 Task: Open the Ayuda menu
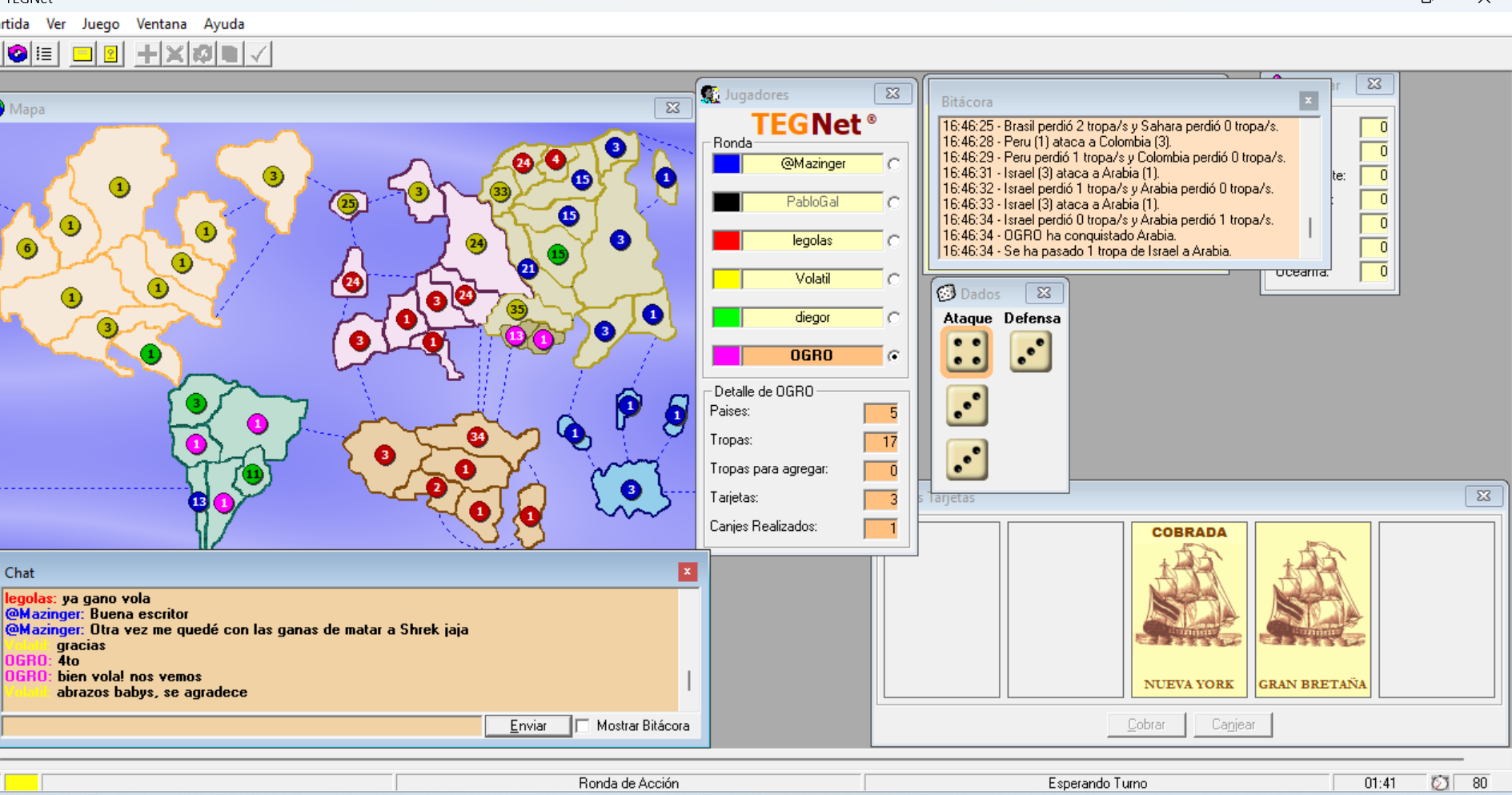click(x=223, y=24)
